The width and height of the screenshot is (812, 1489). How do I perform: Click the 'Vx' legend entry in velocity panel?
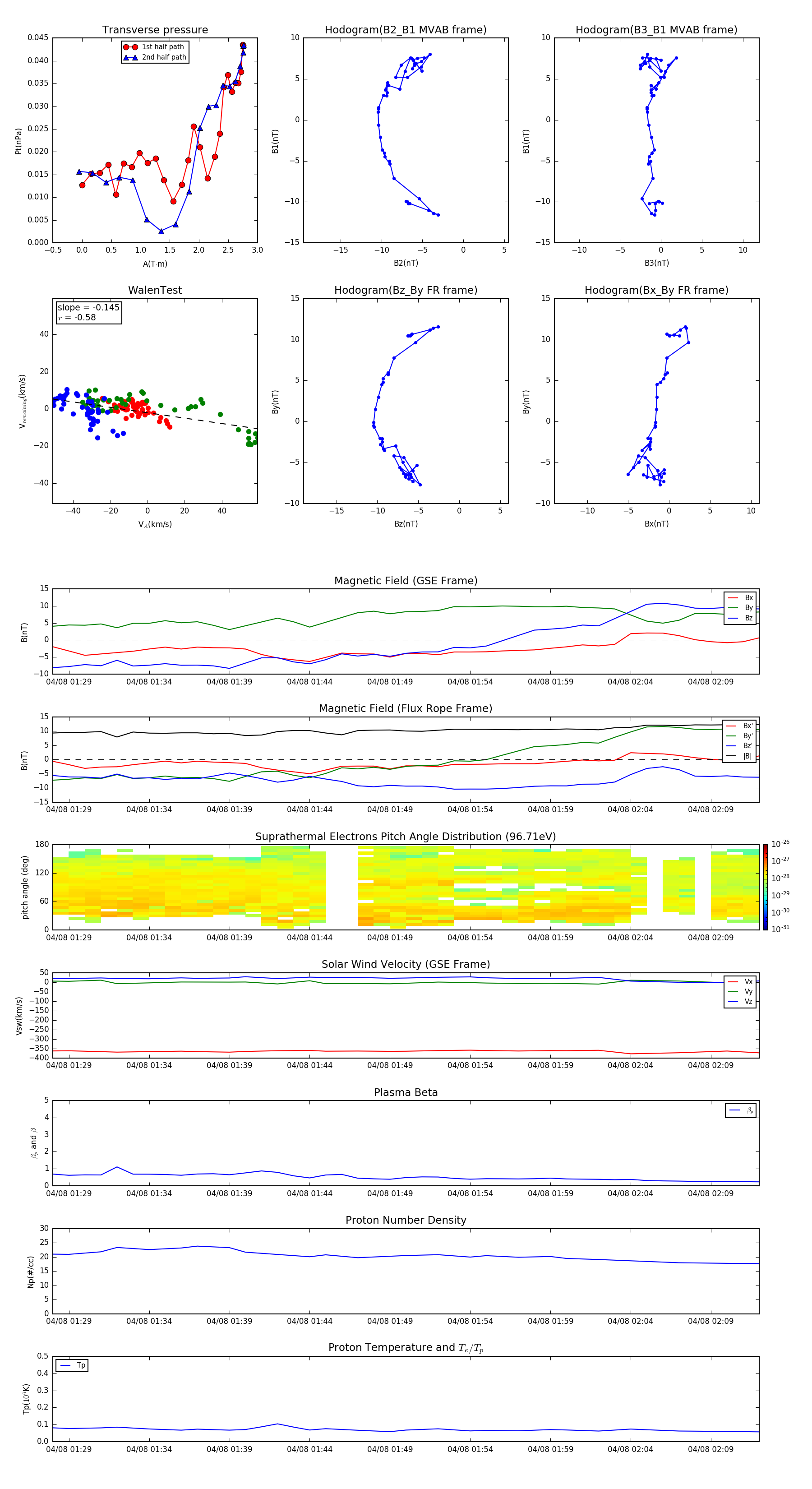pos(740,982)
